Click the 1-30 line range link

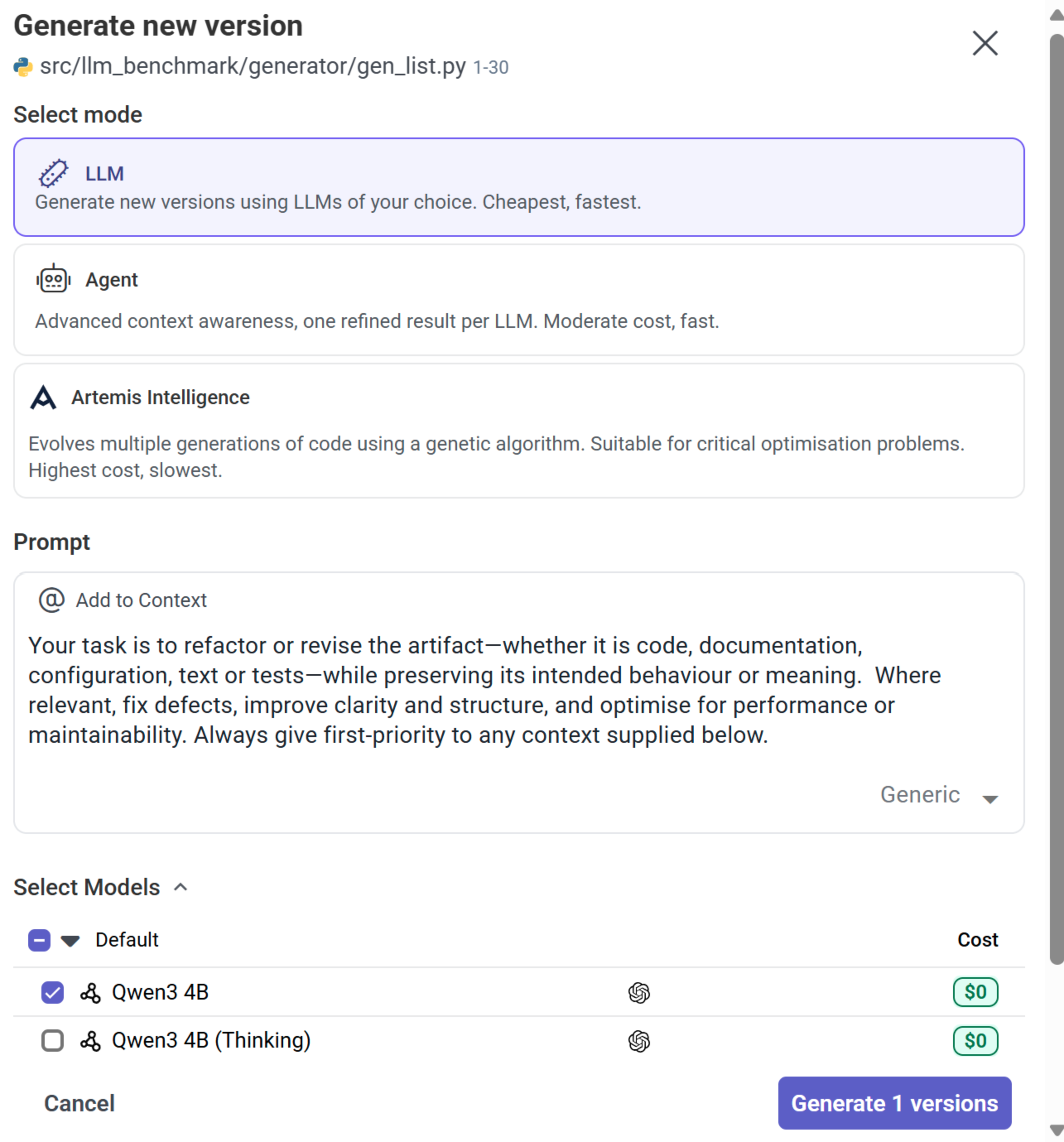coord(490,67)
